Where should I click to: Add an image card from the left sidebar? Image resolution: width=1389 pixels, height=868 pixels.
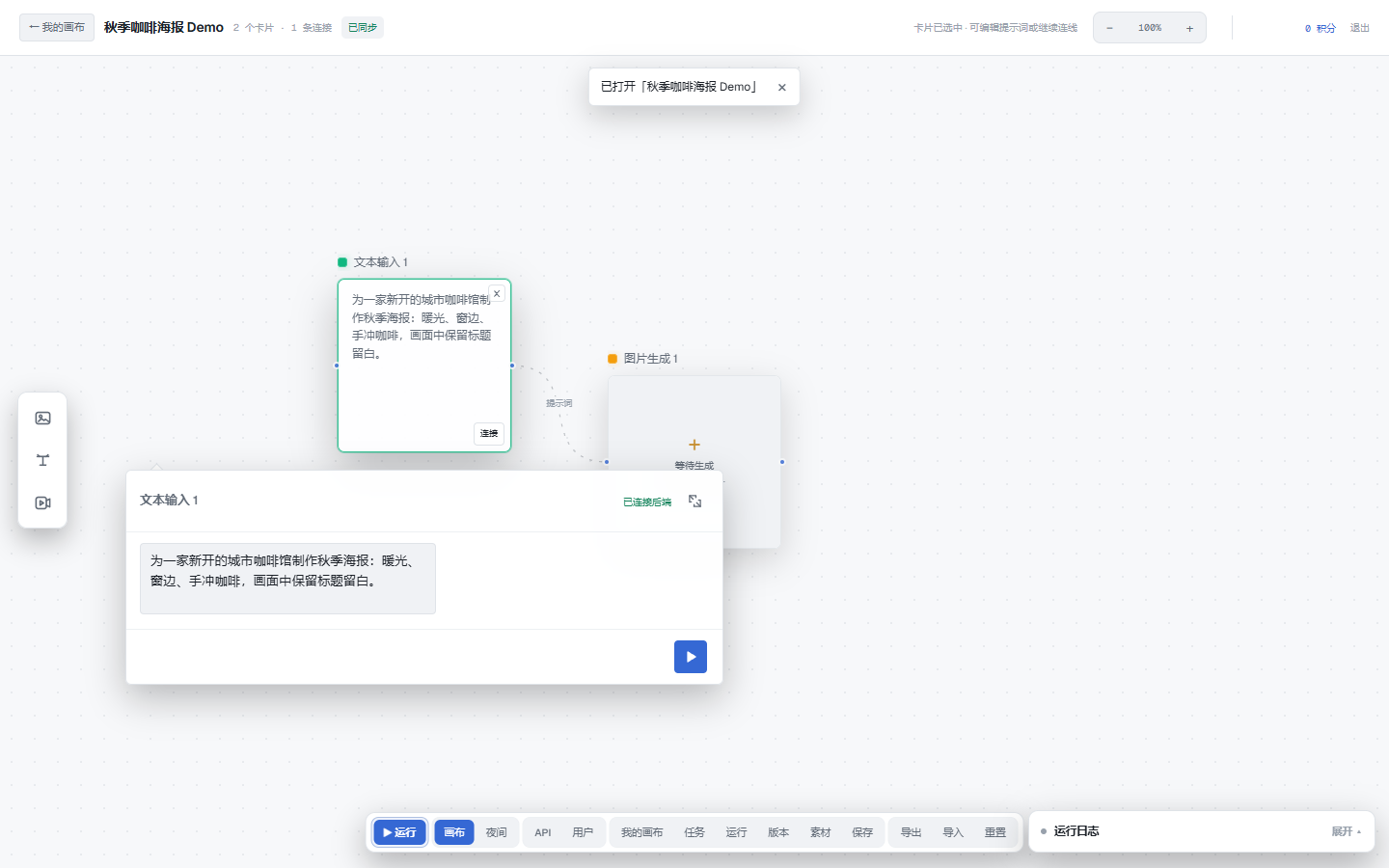tap(42, 418)
